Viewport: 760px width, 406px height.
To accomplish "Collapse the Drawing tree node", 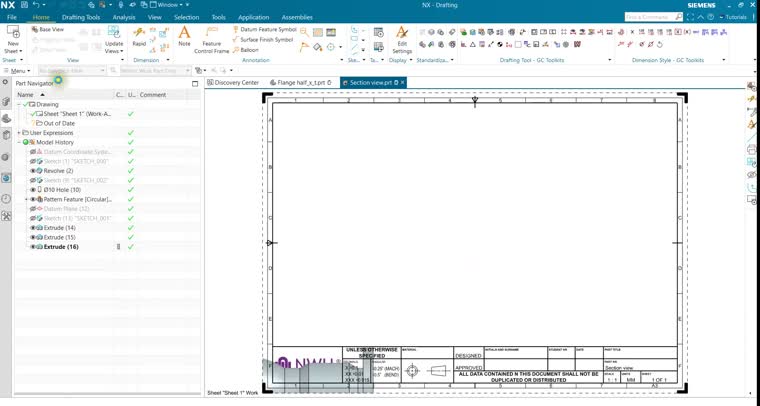I will [19, 104].
